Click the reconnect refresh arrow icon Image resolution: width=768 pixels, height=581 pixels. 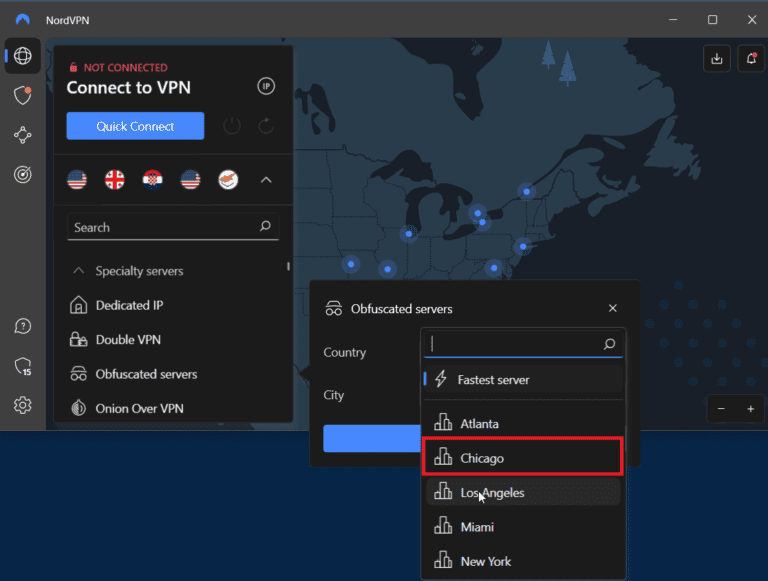pos(266,126)
